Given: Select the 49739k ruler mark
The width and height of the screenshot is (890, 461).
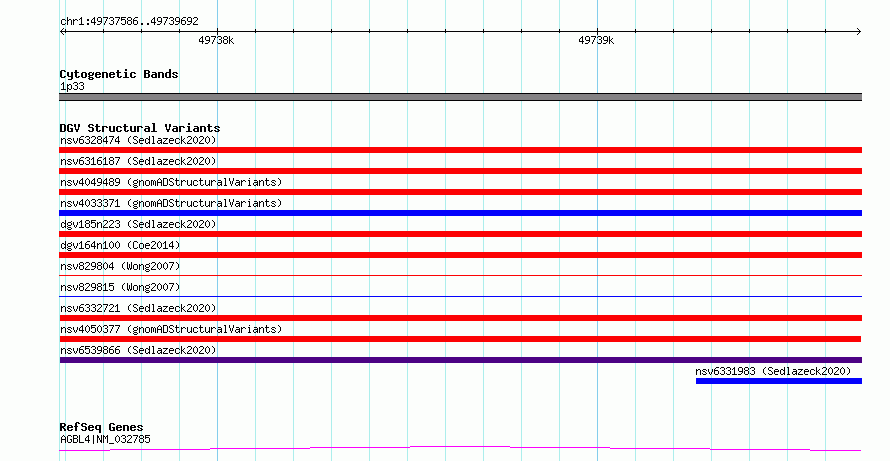Looking at the screenshot, I should click(x=596, y=40).
